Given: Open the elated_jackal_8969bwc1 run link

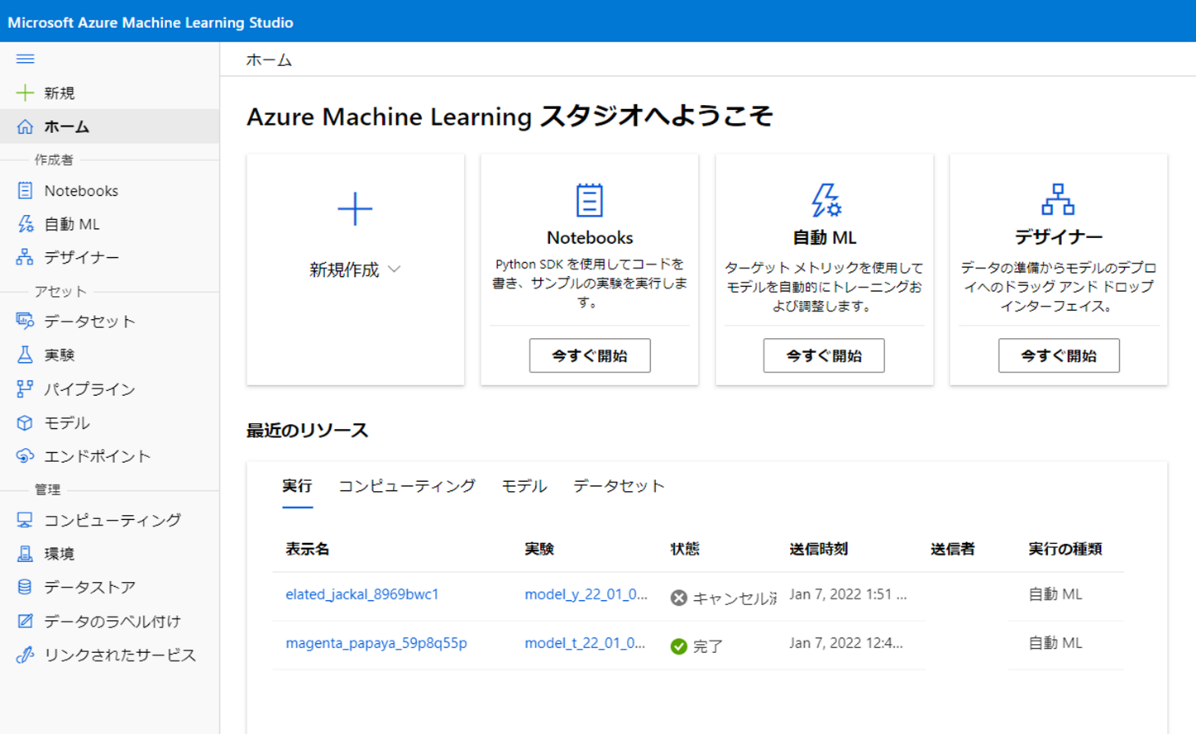Looking at the screenshot, I should 362,594.
